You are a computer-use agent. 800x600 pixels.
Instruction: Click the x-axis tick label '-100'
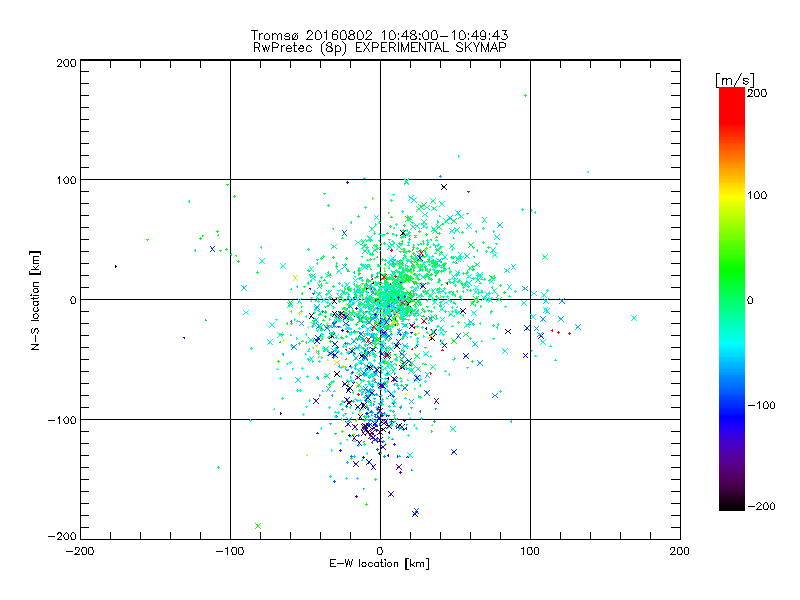point(230,551)
